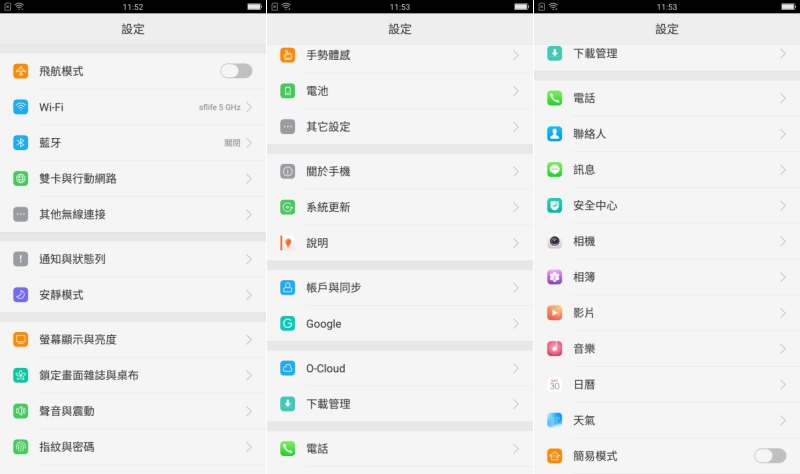Tap the 影片 label text
Screen dimensions: 800x474
click(584, 312)
